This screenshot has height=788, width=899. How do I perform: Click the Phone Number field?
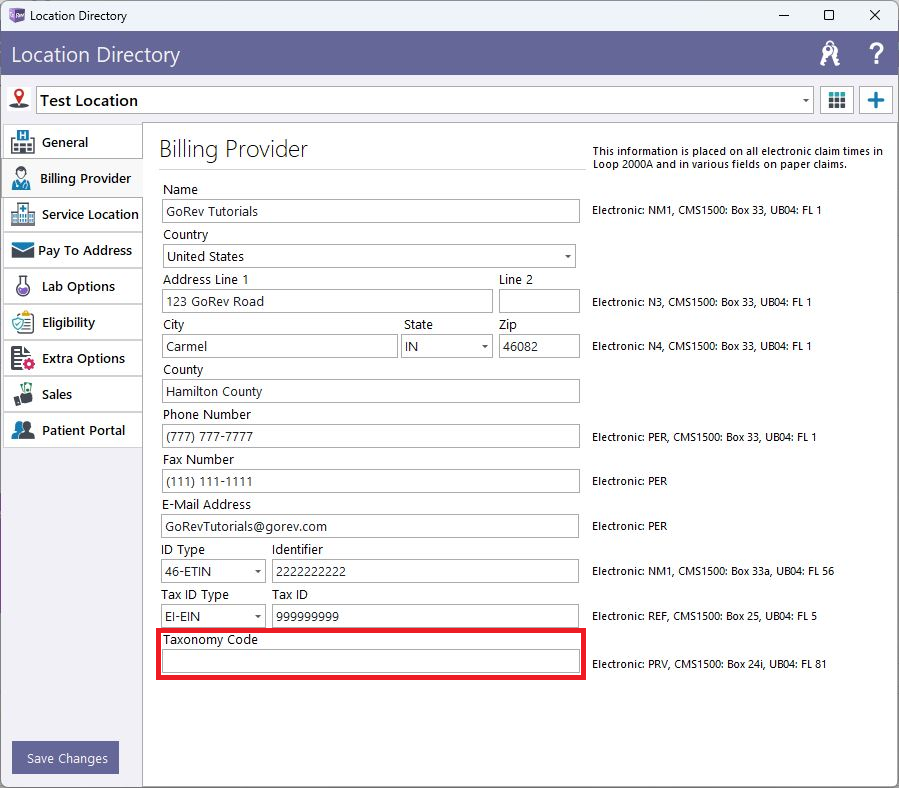[x=370, y=436]
